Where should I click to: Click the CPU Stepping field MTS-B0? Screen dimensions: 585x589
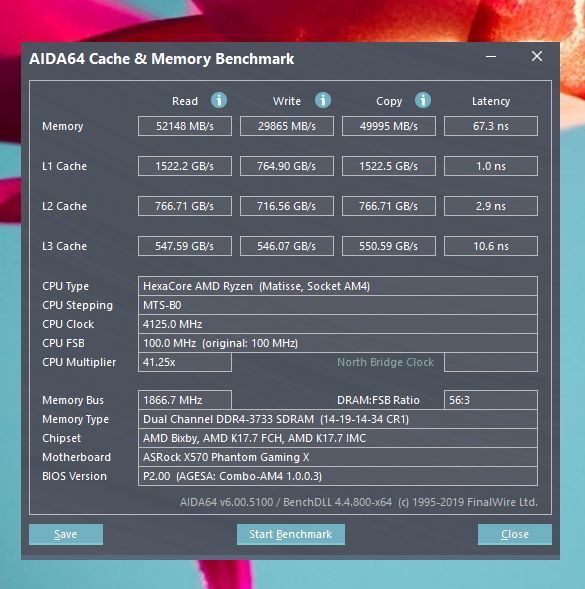(338, 305)
